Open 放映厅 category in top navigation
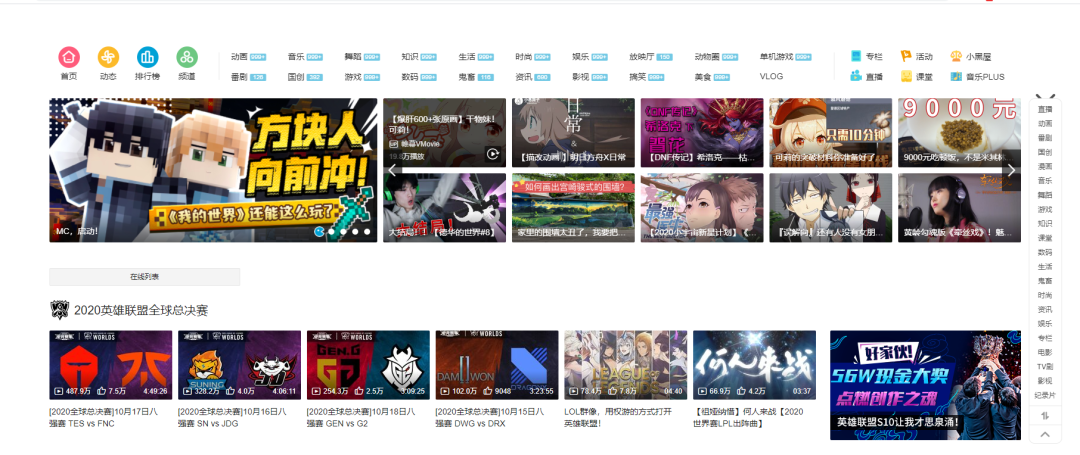Image resolution: width=1080 pixels, height=455 pixels. 641,56
